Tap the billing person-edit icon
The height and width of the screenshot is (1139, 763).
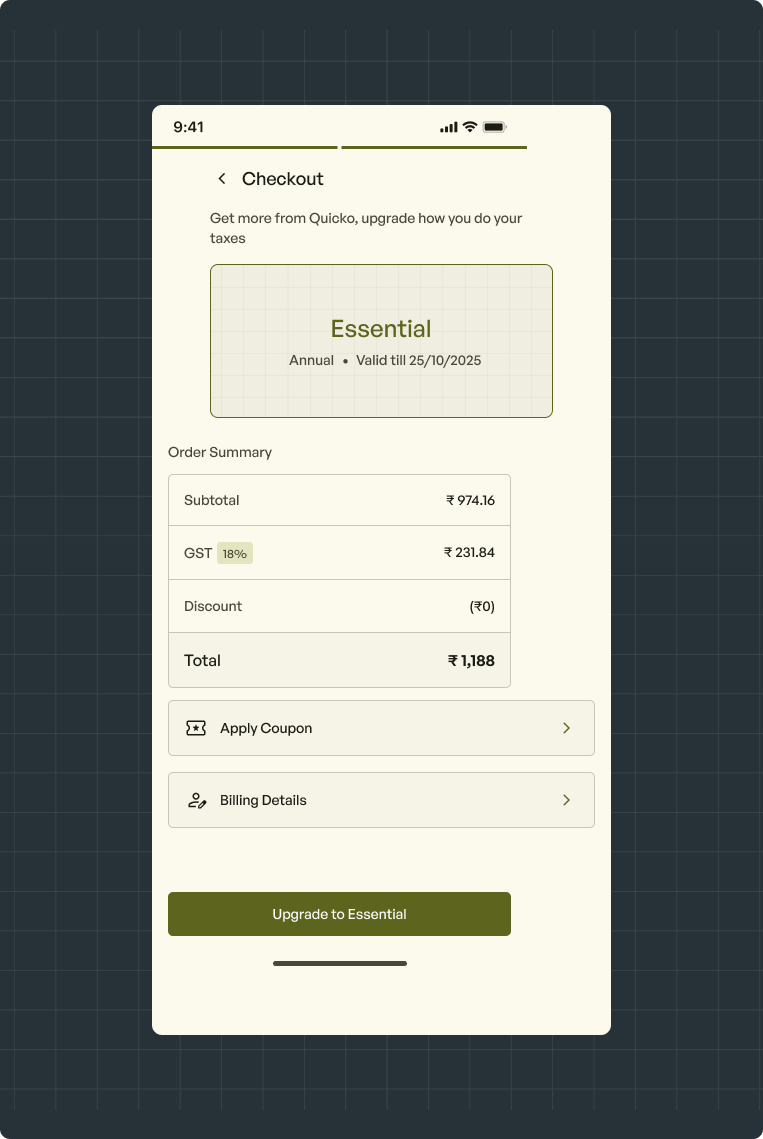197,800
